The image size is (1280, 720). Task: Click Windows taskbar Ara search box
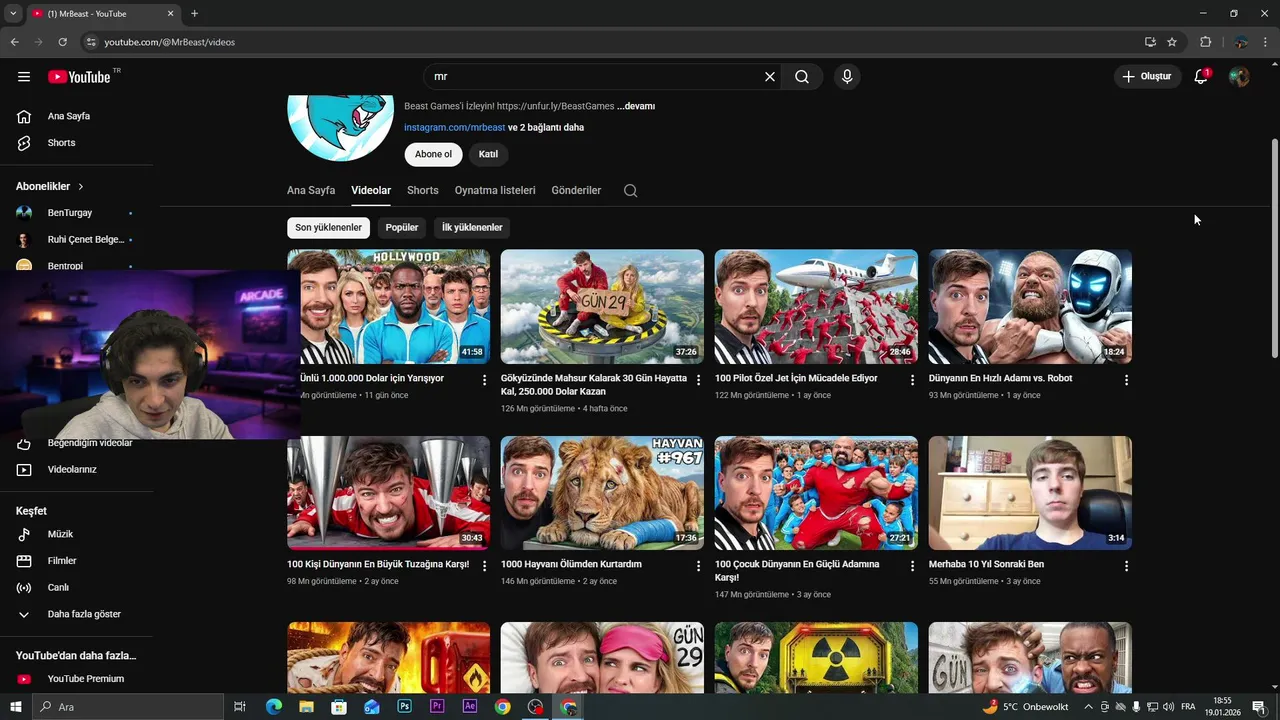pos(128,707)
